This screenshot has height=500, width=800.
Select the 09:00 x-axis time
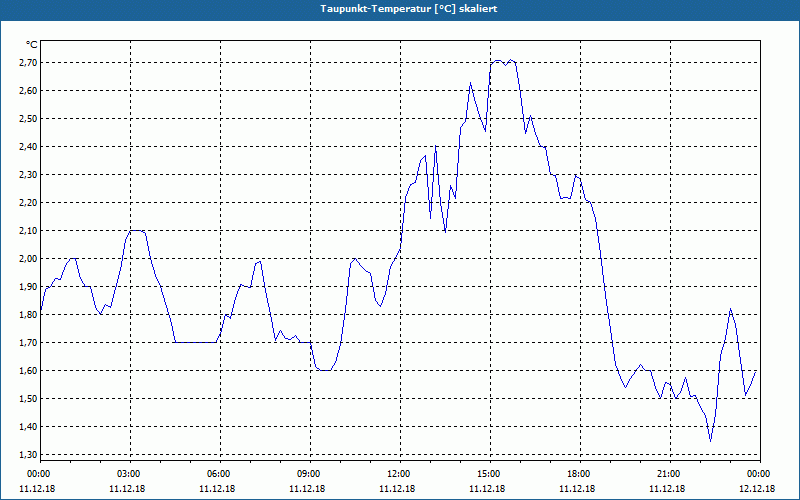click(x=307, y=474)
